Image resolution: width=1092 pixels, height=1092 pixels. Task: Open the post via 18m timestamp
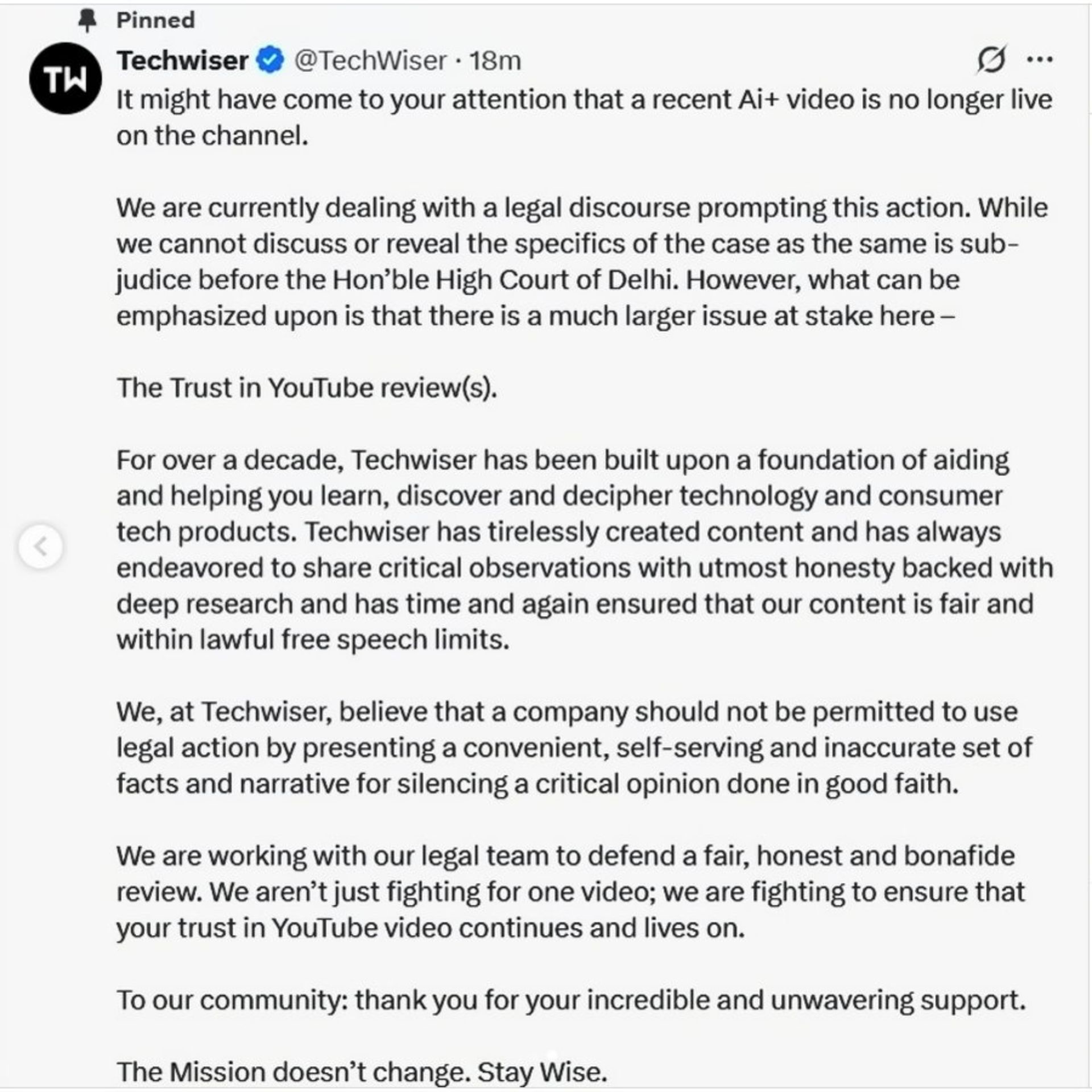tap(495, 61)
